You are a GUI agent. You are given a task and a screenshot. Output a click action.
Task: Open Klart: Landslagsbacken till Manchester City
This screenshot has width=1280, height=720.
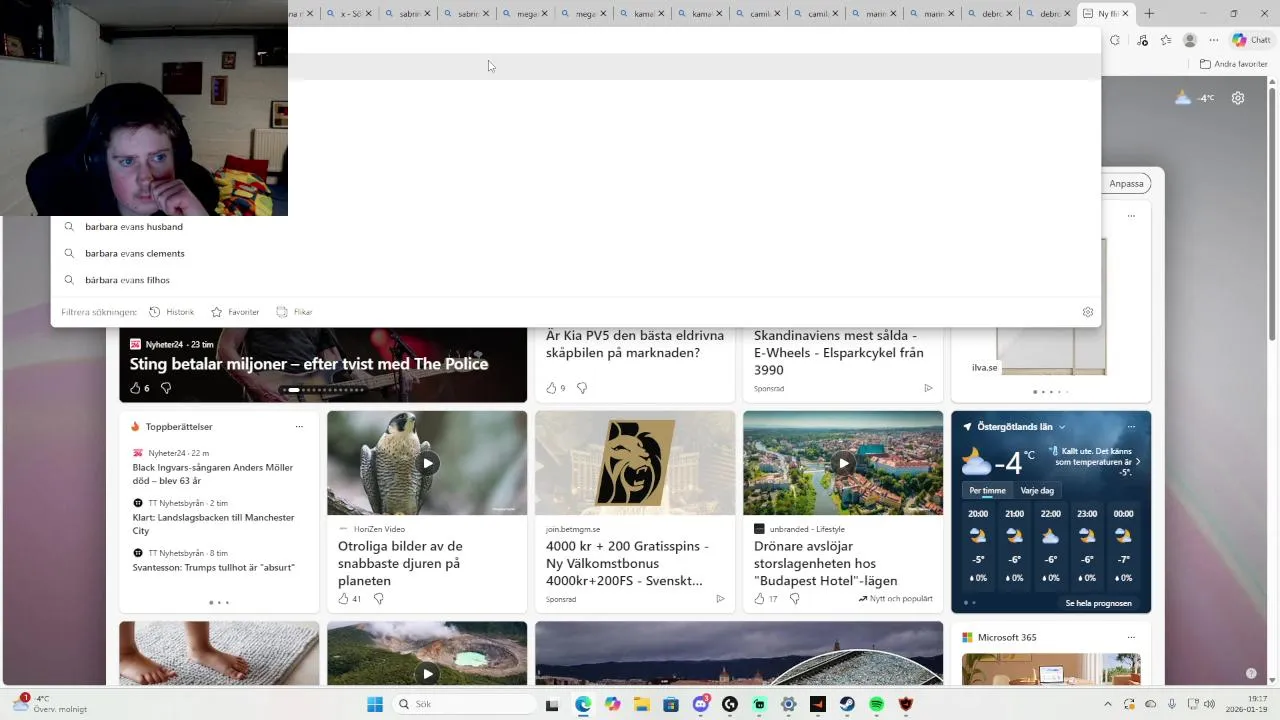tap(213, 524)
